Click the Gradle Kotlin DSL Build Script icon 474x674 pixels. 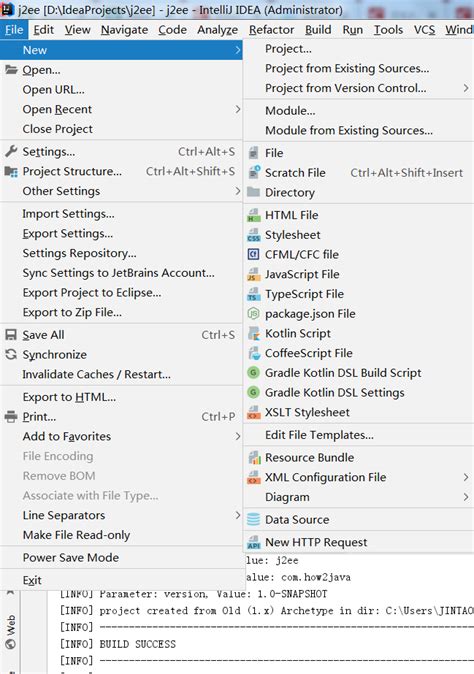pos(254,373)
